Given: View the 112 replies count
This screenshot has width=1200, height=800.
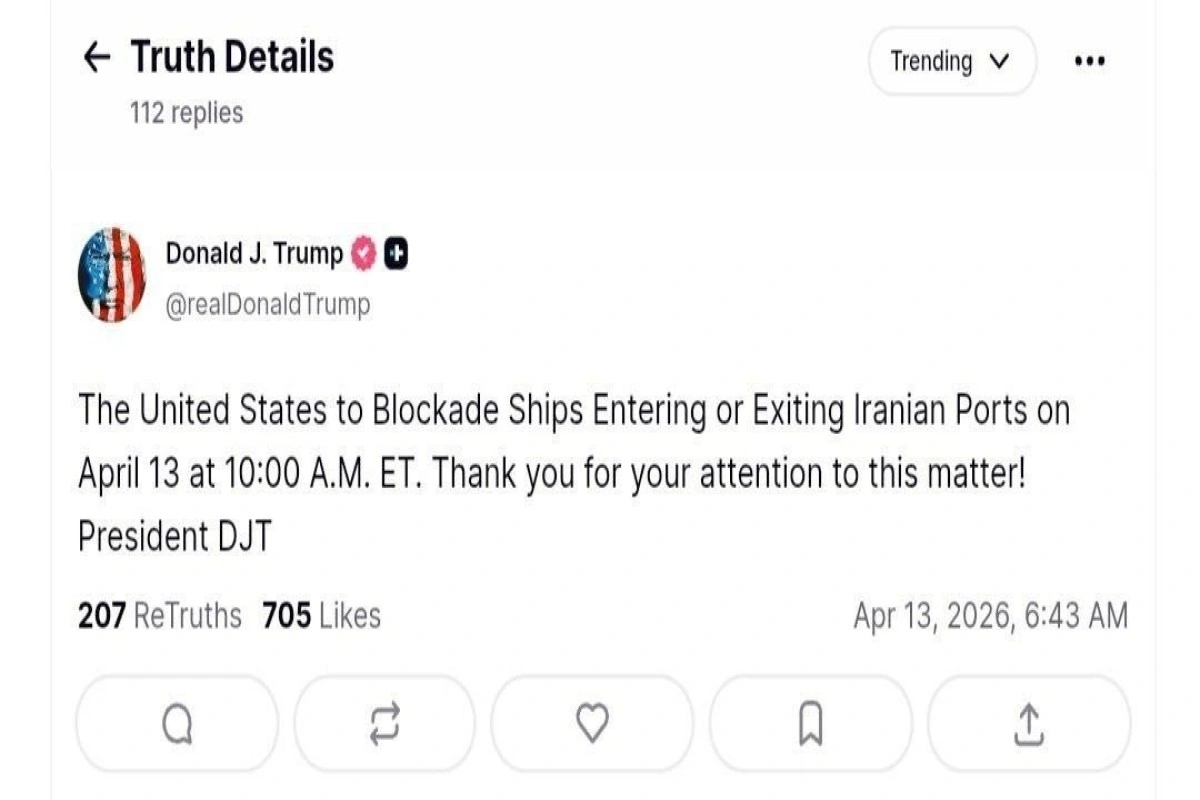Looking at the screenshot, I should coord(186,113).
